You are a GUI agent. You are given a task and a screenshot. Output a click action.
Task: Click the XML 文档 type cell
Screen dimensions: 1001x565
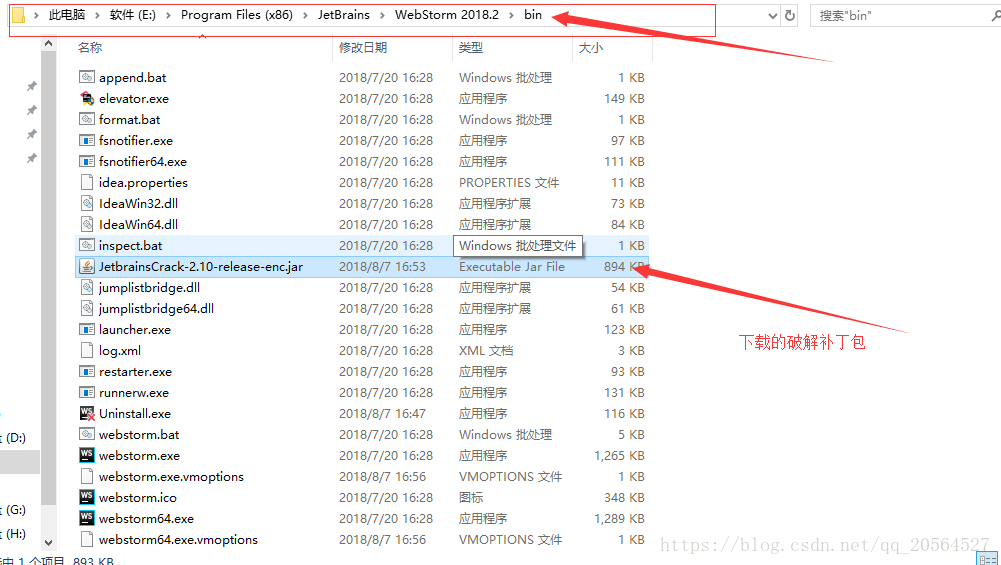[x=486, y=350]
